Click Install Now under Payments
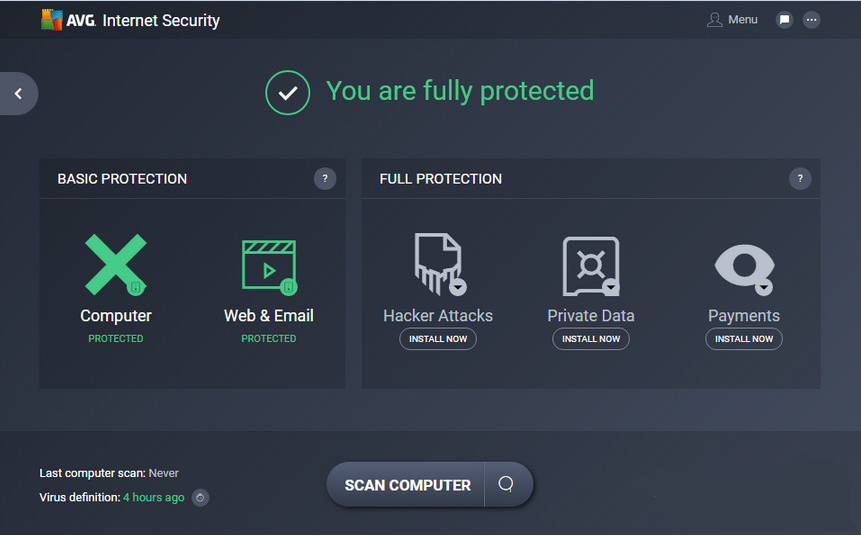 (744, 339)
